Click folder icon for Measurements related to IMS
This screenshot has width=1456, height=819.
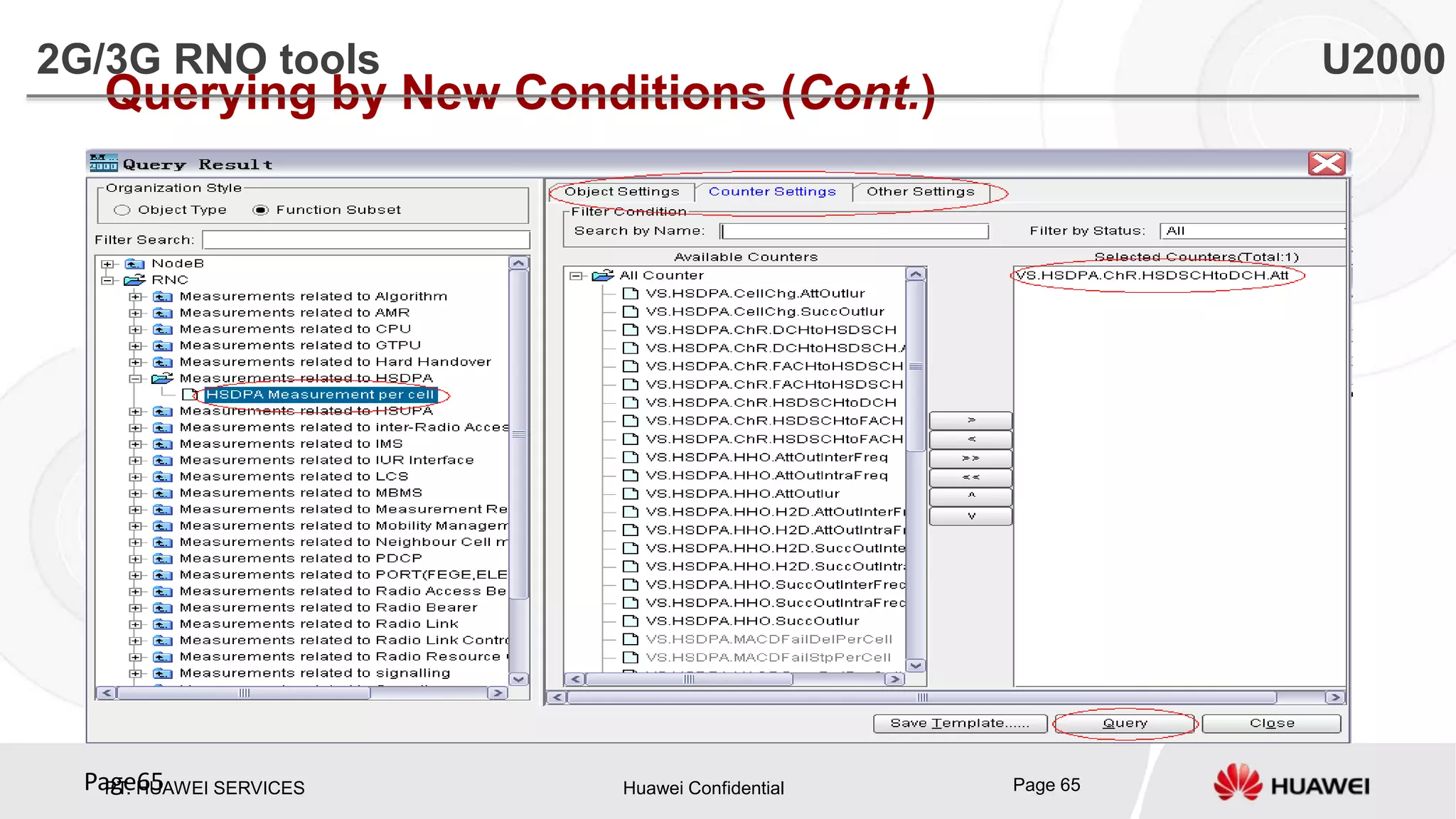(163, 444)
